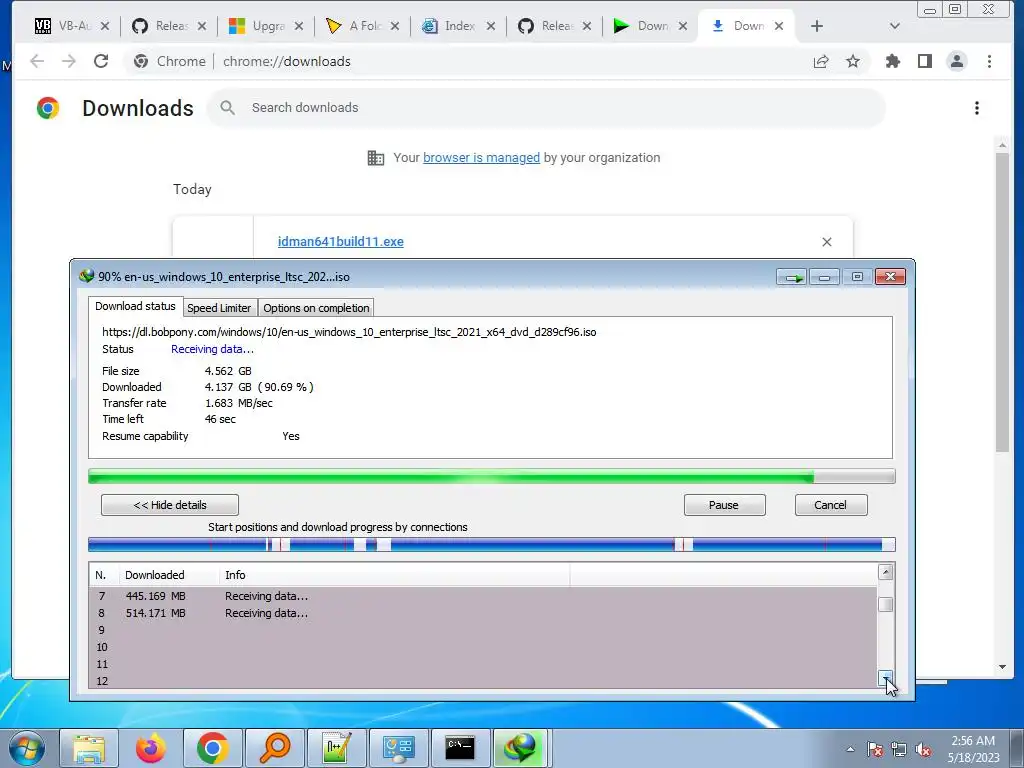Select connection row 7 with 445.169 MB

pos(483,596)
